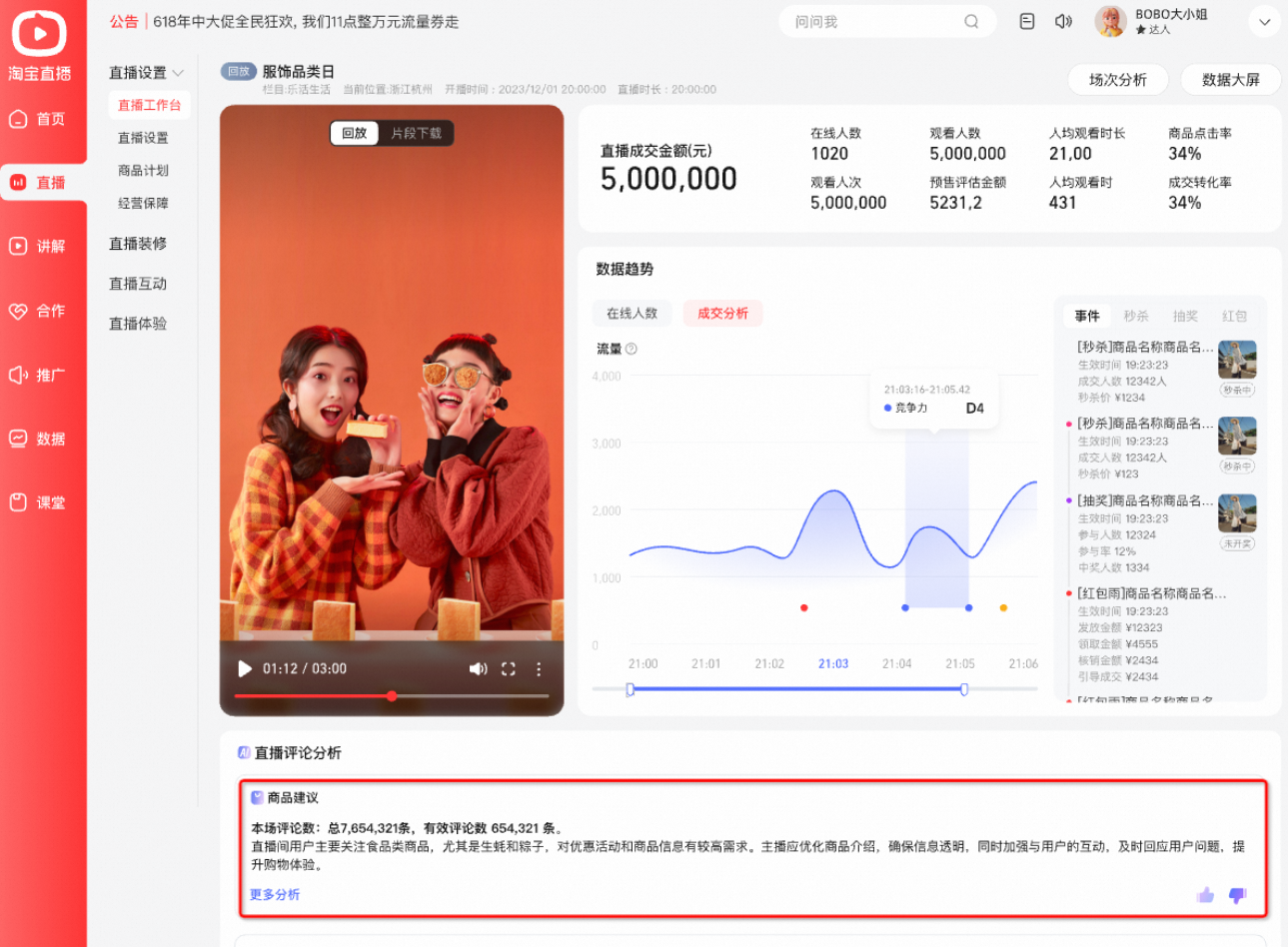Select the 21:03 time axis label
The width and height of the screenshot is (1288, 947).
point(833,663)
